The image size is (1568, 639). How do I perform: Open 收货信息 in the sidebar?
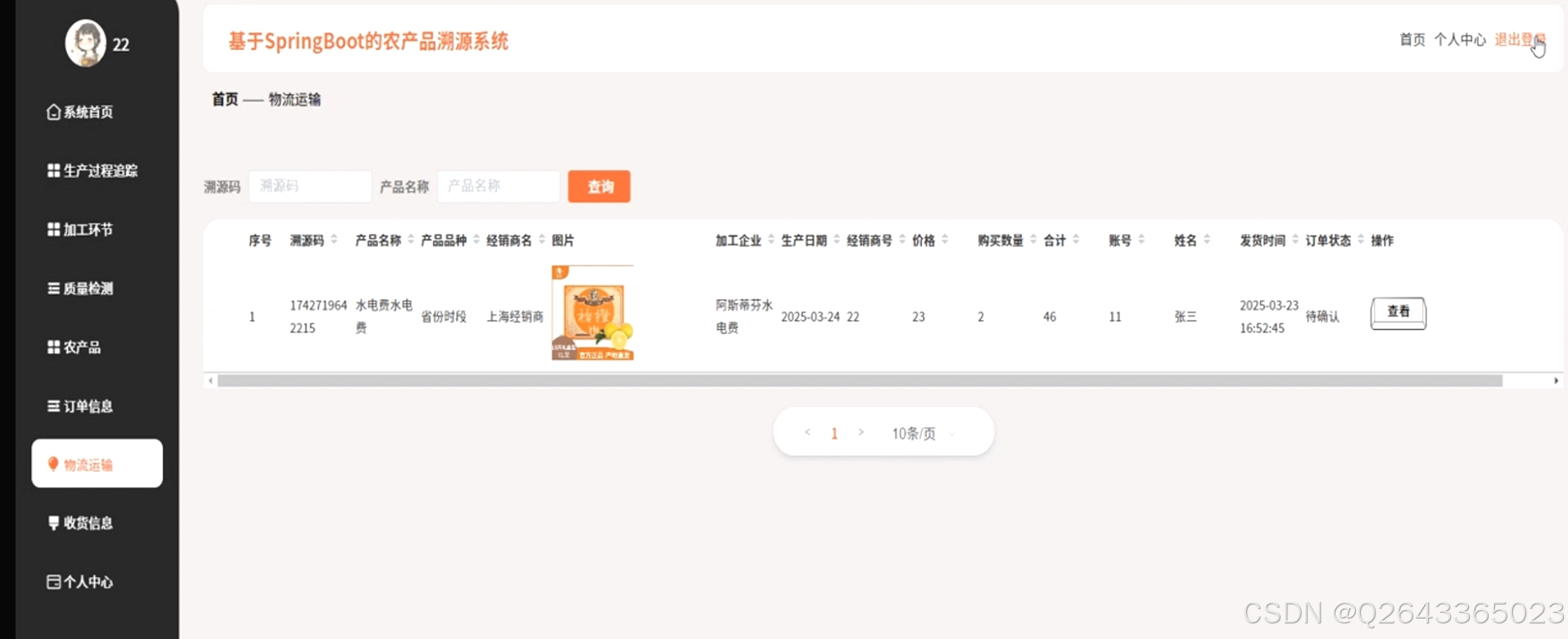click(x=80, y=523)
